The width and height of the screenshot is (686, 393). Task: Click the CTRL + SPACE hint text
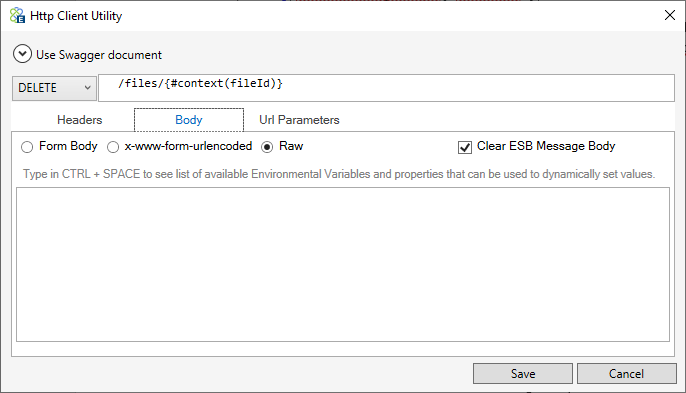tap(339, 174)
